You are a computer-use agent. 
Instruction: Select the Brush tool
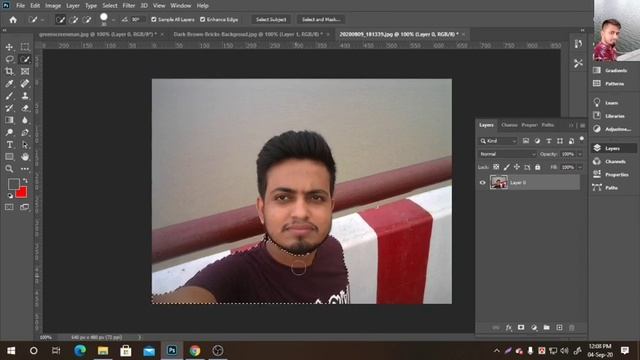(x=9, y=96)
